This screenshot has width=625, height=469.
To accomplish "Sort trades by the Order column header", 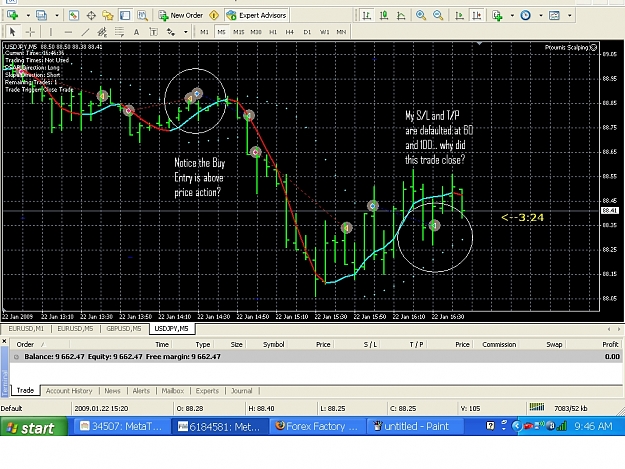I will tap(26, 345).
